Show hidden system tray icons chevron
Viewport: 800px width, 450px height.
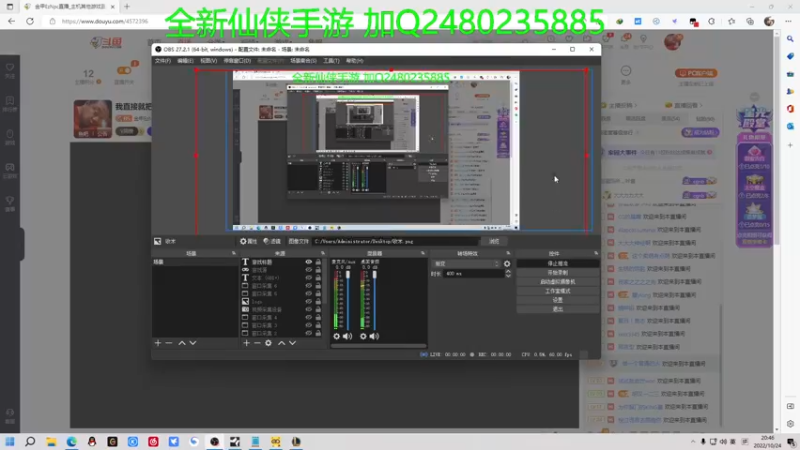693,442
